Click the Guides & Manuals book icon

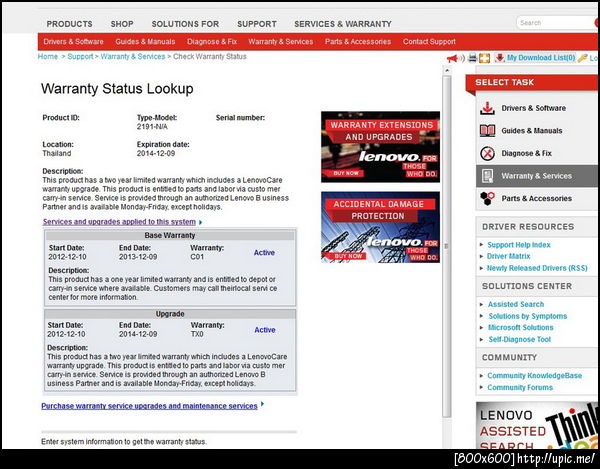[487, 131]
